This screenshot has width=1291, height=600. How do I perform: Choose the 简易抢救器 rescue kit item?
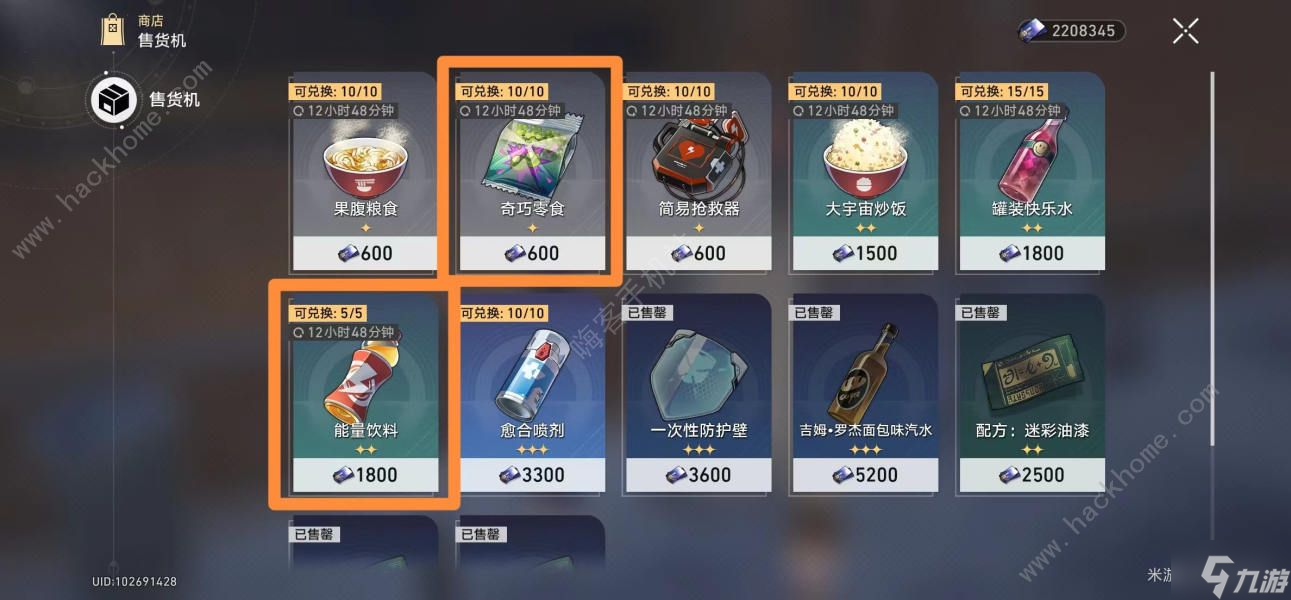tap(698, 171)
